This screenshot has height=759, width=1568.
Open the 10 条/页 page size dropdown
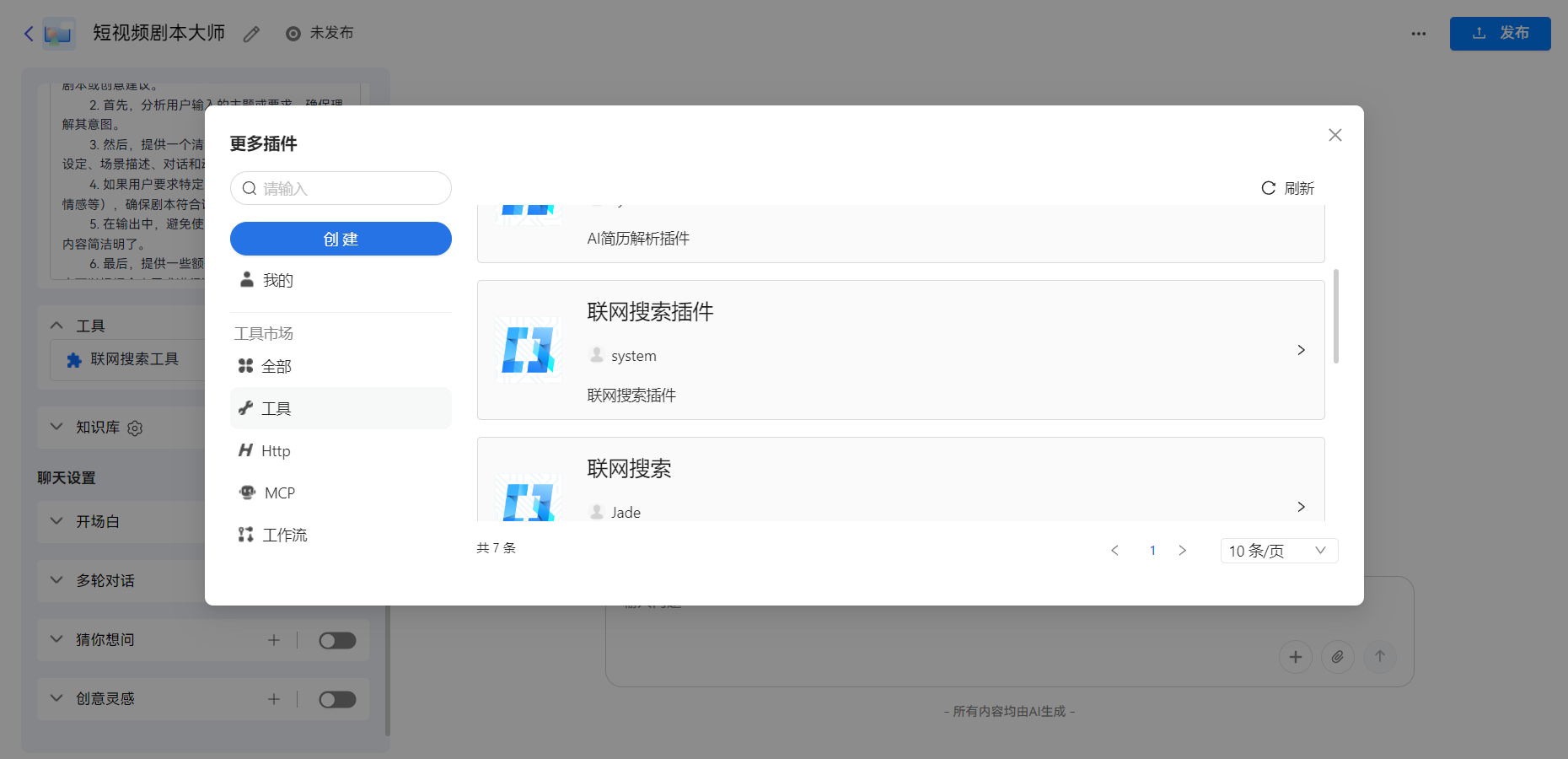point(1279,551)
